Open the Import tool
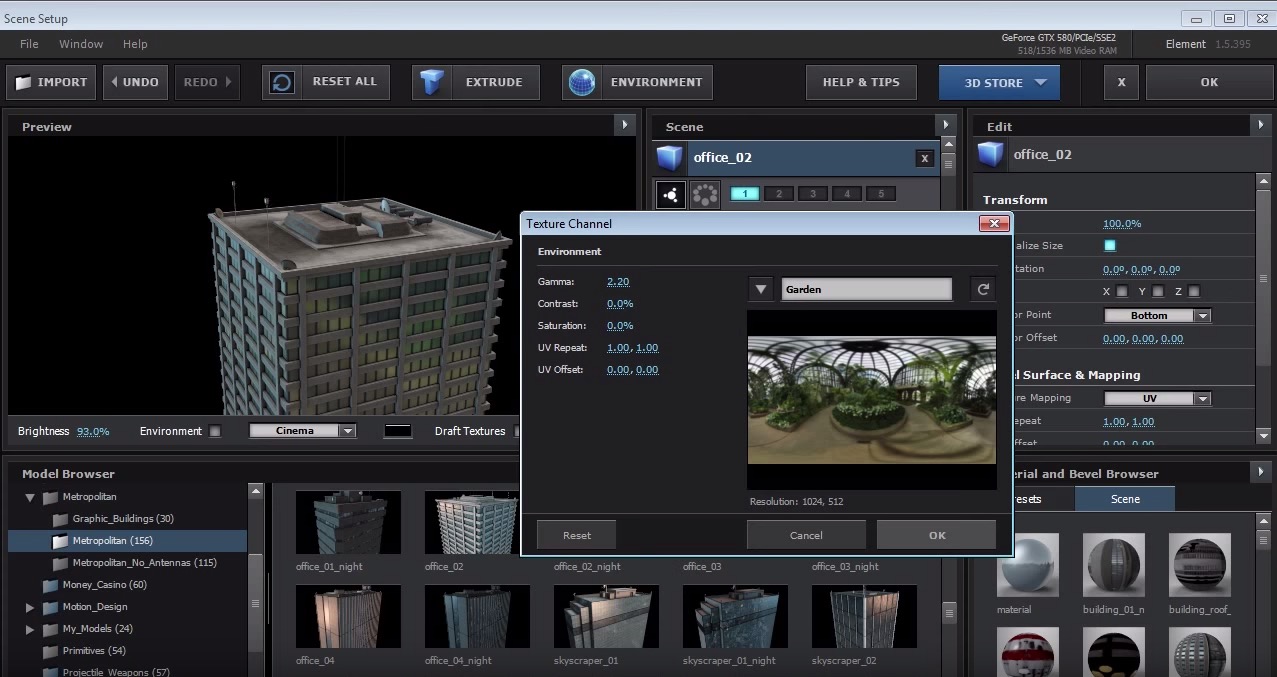The height and width of the screenshot is (677, 1277). pos(50,82)
